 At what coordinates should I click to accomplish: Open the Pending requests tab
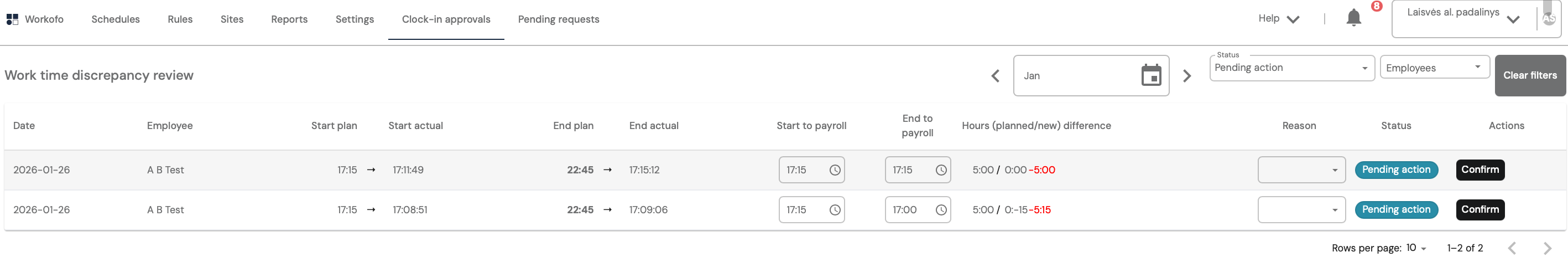558,19
